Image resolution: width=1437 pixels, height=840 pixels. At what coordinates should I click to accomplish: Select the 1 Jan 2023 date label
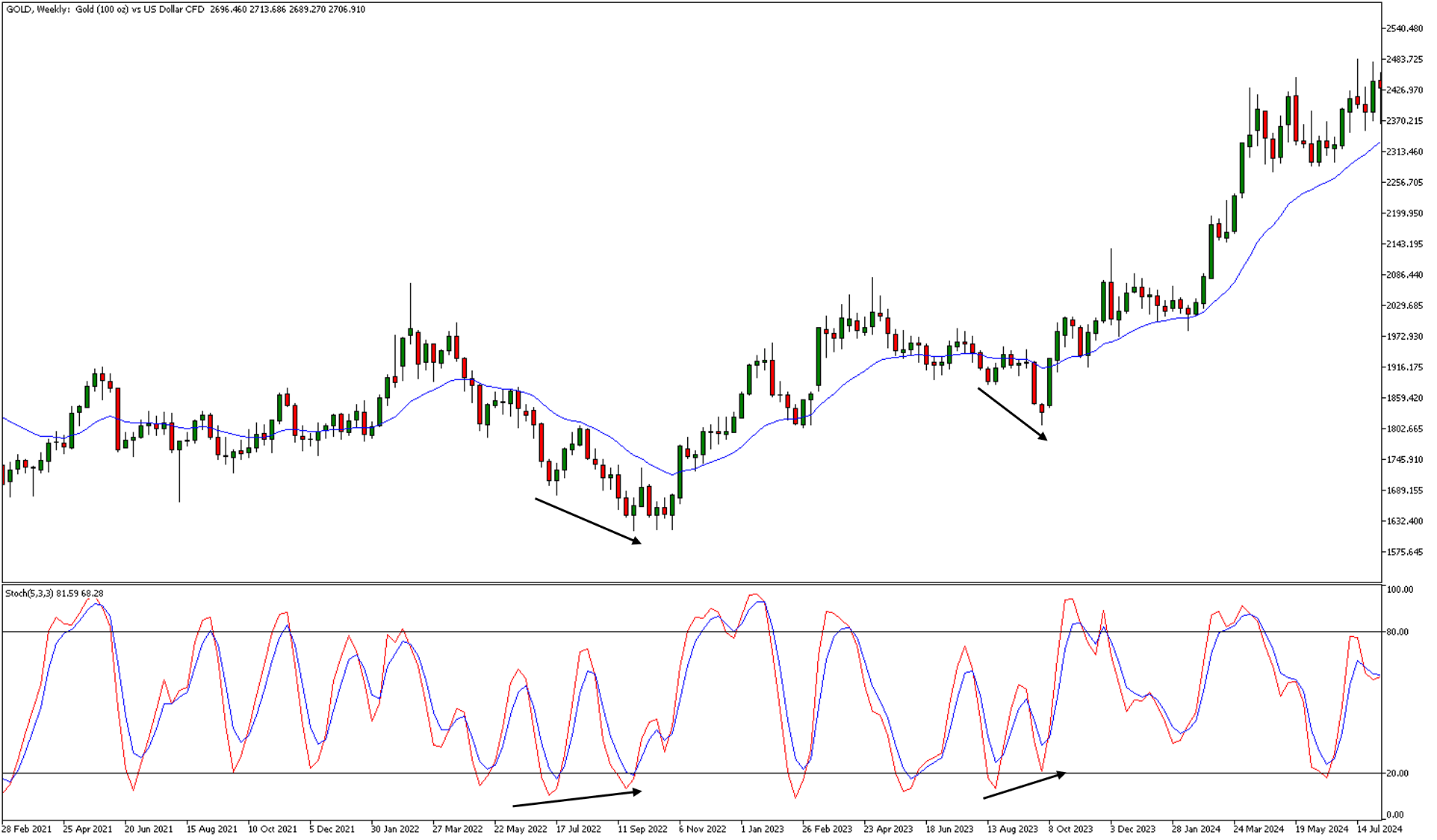point(763,829)
